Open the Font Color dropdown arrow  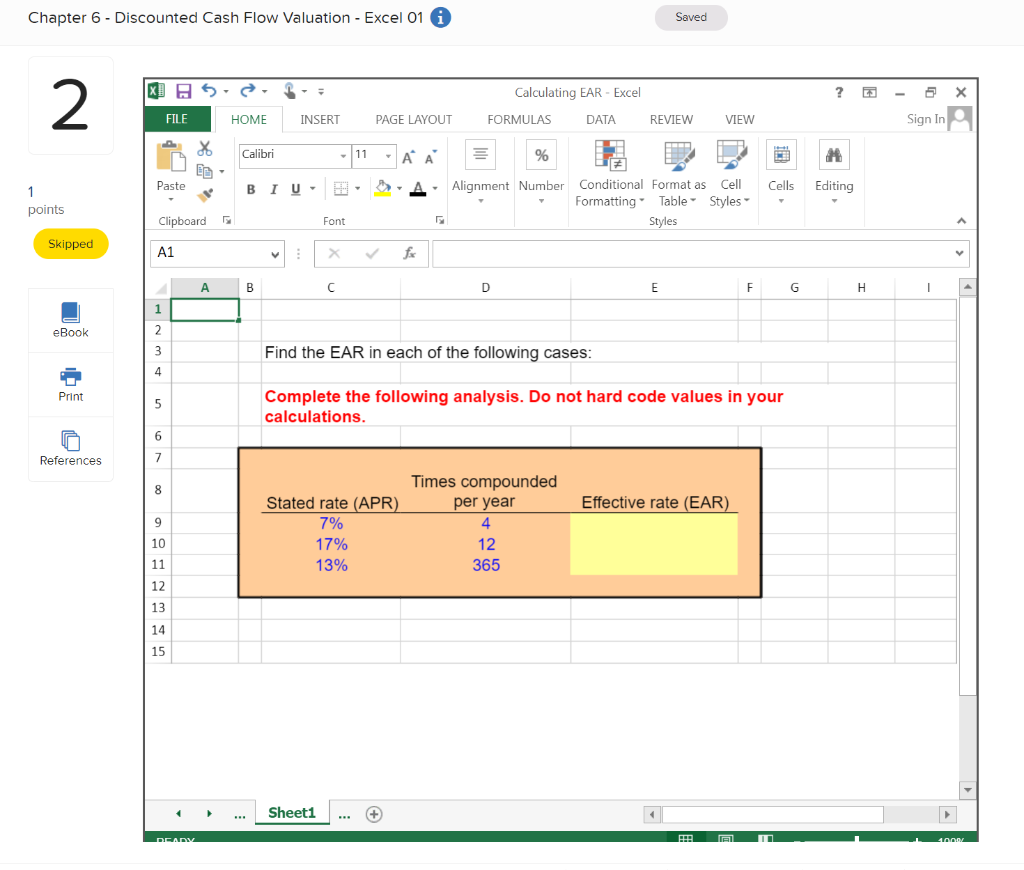(x=435, y=189)
